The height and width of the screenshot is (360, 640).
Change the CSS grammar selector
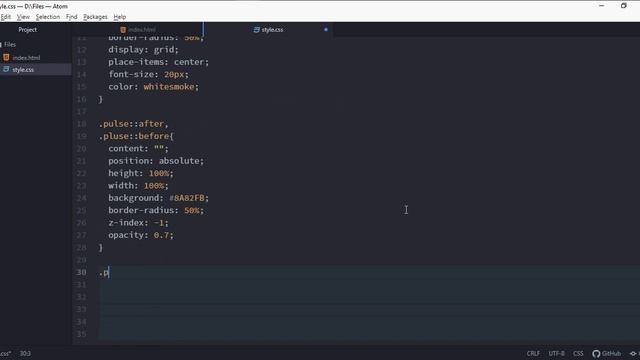(578, 353)
